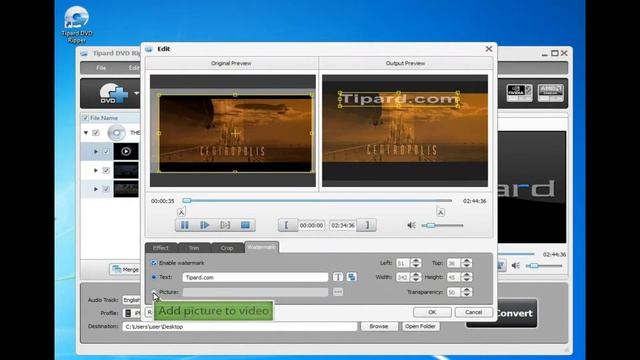This screenshot has height=360, width=640.
Task: Toggle second title row checkbox
Action: 106,171
